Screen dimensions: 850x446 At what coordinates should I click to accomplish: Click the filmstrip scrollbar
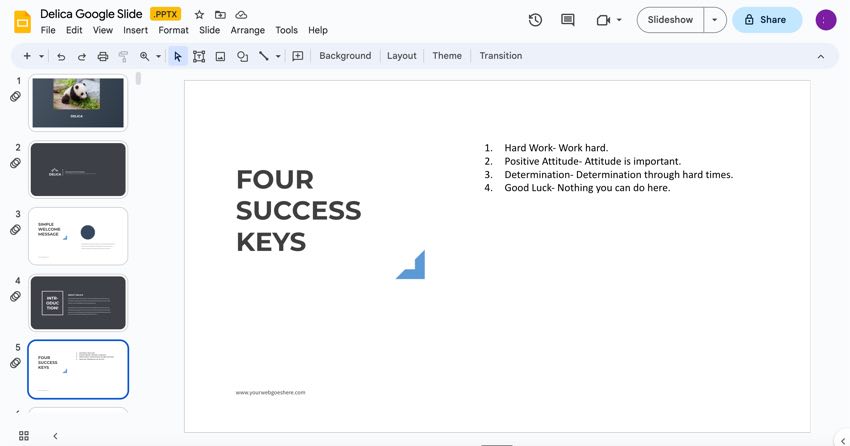point(138,79)
